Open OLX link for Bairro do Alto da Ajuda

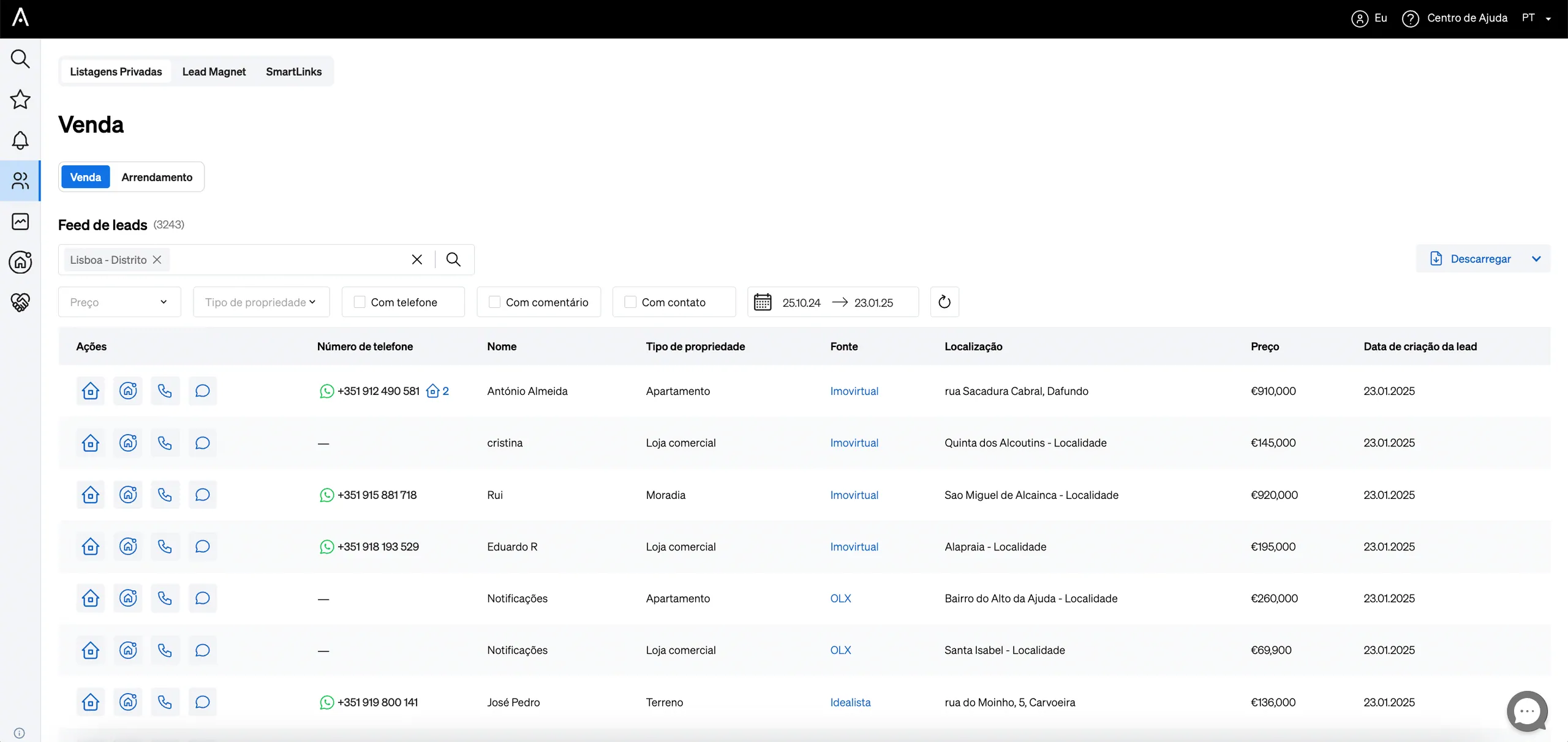[x=840, y=598]
